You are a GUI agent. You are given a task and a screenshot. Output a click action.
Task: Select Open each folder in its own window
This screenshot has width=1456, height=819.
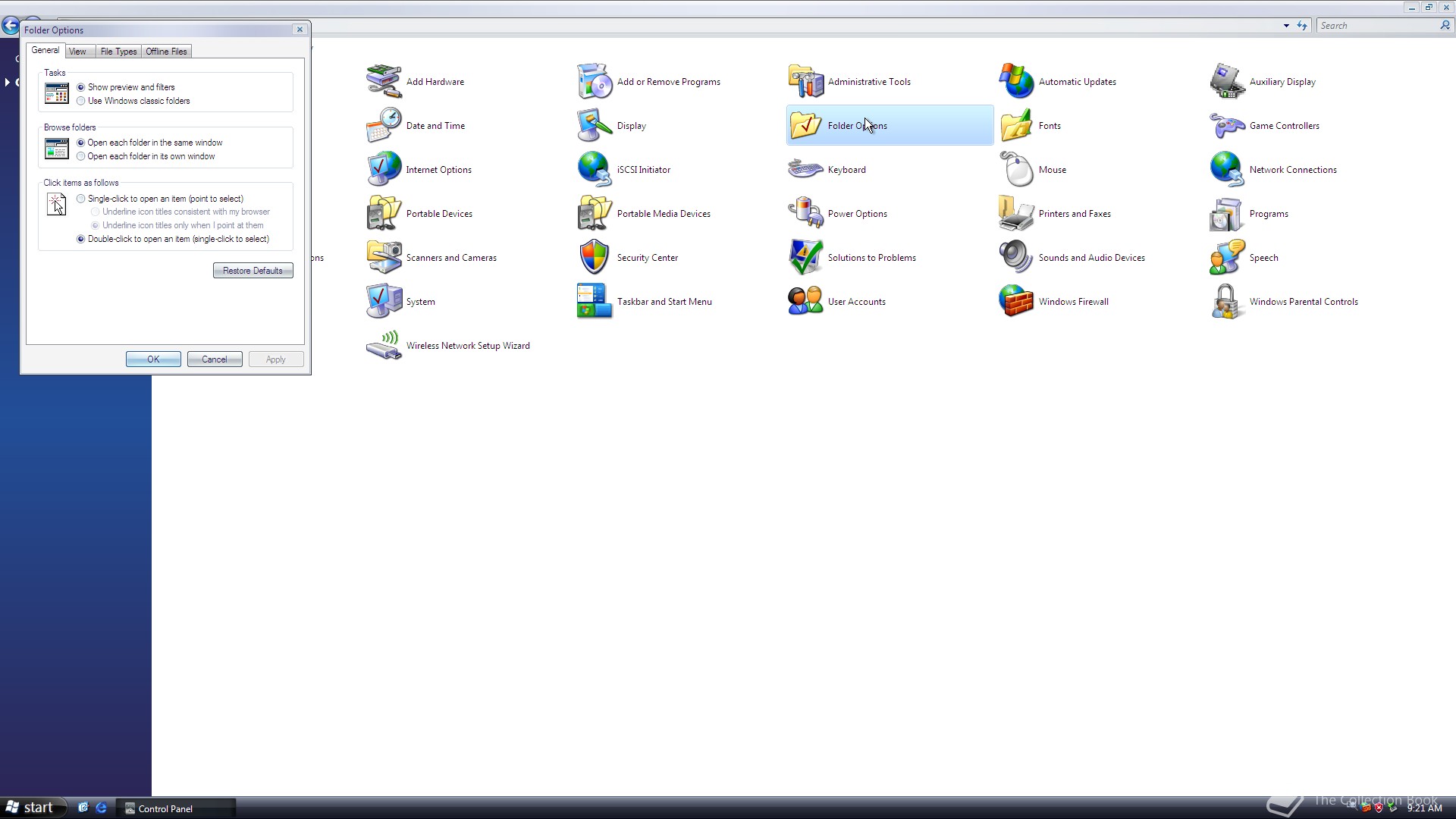click(x=81, y=156)
